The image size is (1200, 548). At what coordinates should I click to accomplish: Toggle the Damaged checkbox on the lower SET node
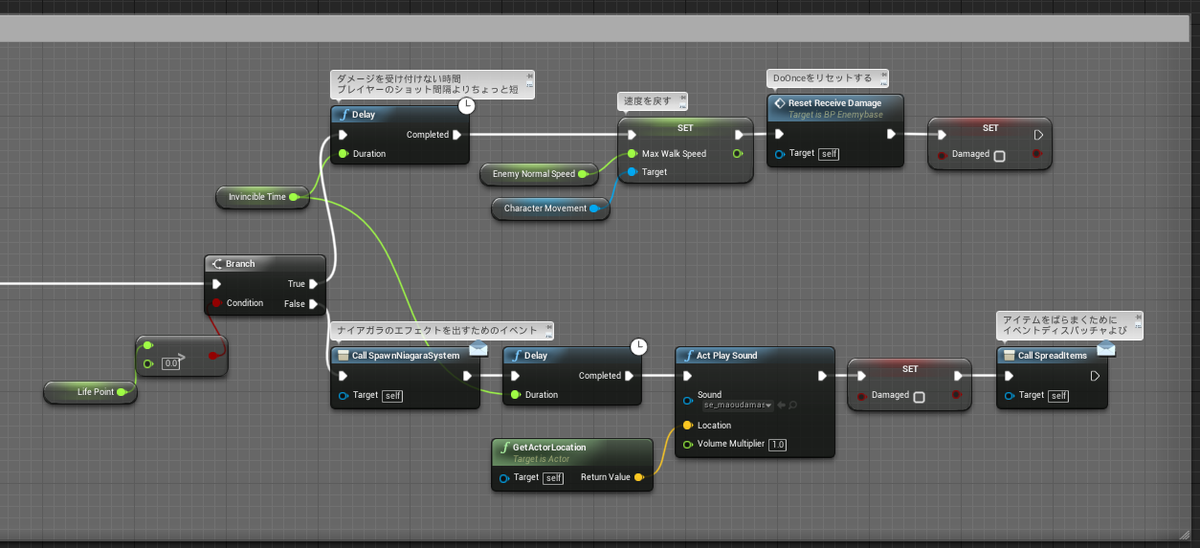(x=919, y=396)
